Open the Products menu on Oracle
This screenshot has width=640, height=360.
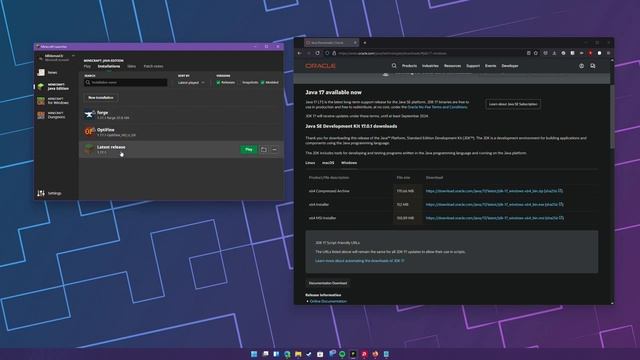click(409, 66)
